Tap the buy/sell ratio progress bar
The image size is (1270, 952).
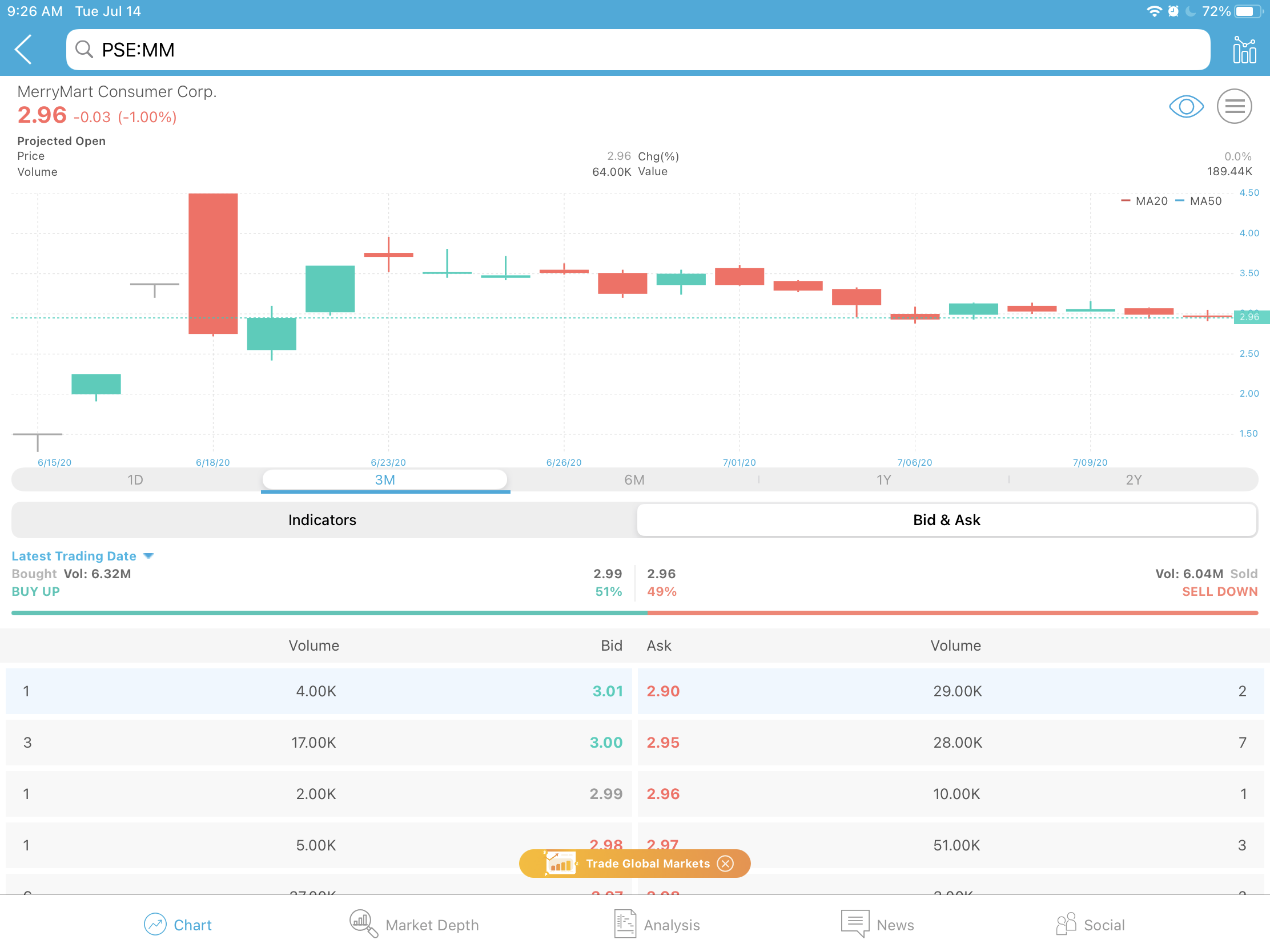(634, 613)
